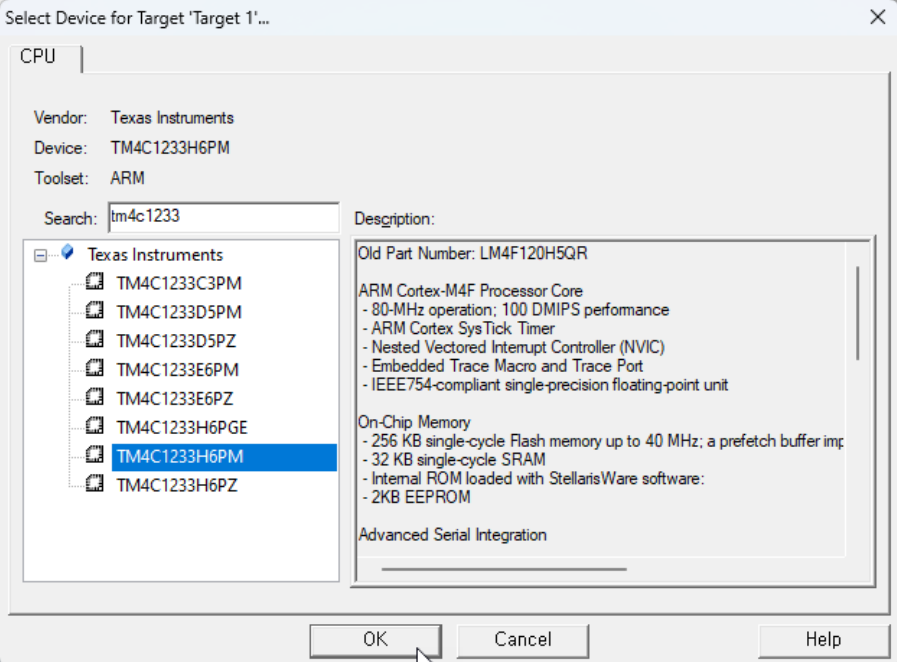Viewport: 897px width, 662px height.
Task: Click the '32 KB single-cycle SRAM' line
Action: pos(454,459)
